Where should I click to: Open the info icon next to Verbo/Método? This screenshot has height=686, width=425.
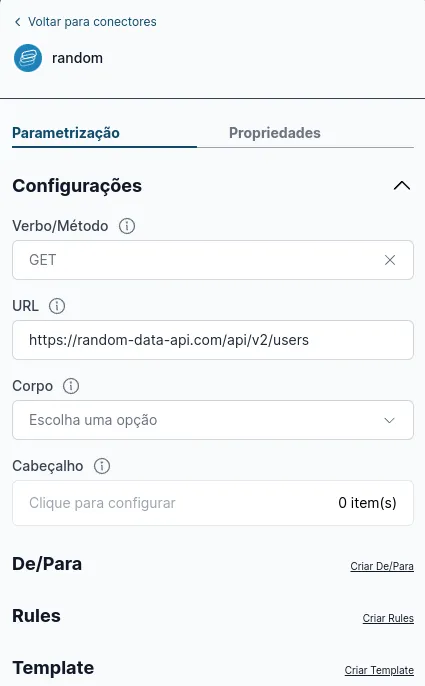(x=127, y=226)
